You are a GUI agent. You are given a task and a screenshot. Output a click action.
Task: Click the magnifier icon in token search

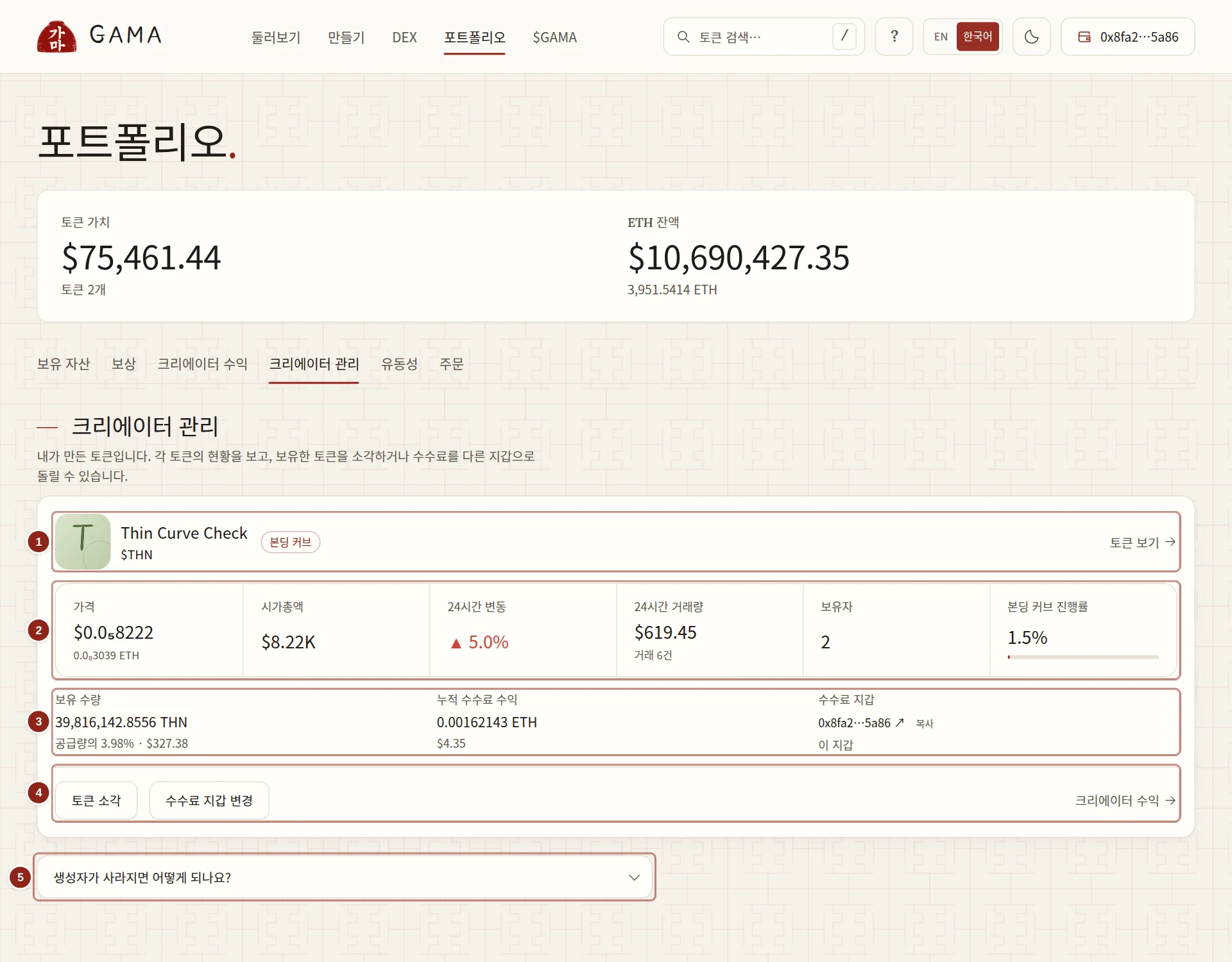[x=683, y=37]
